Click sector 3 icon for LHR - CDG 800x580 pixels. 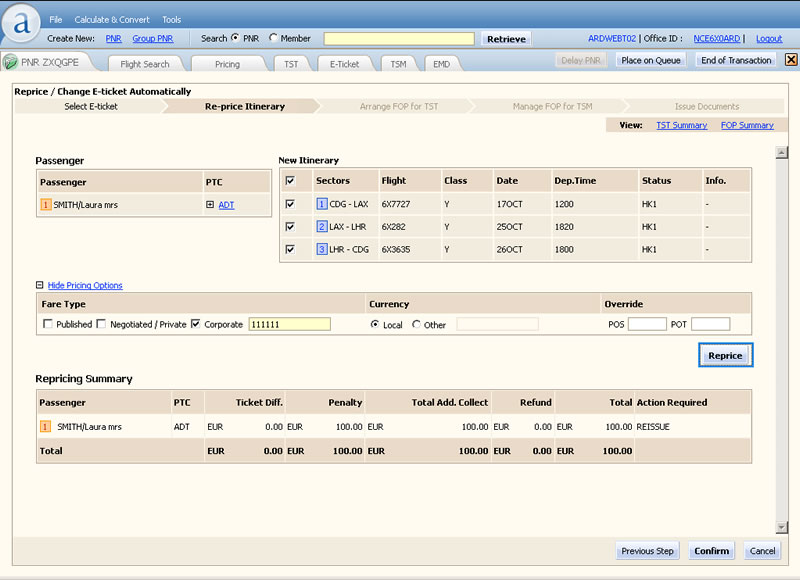click(x=322, y=249)
